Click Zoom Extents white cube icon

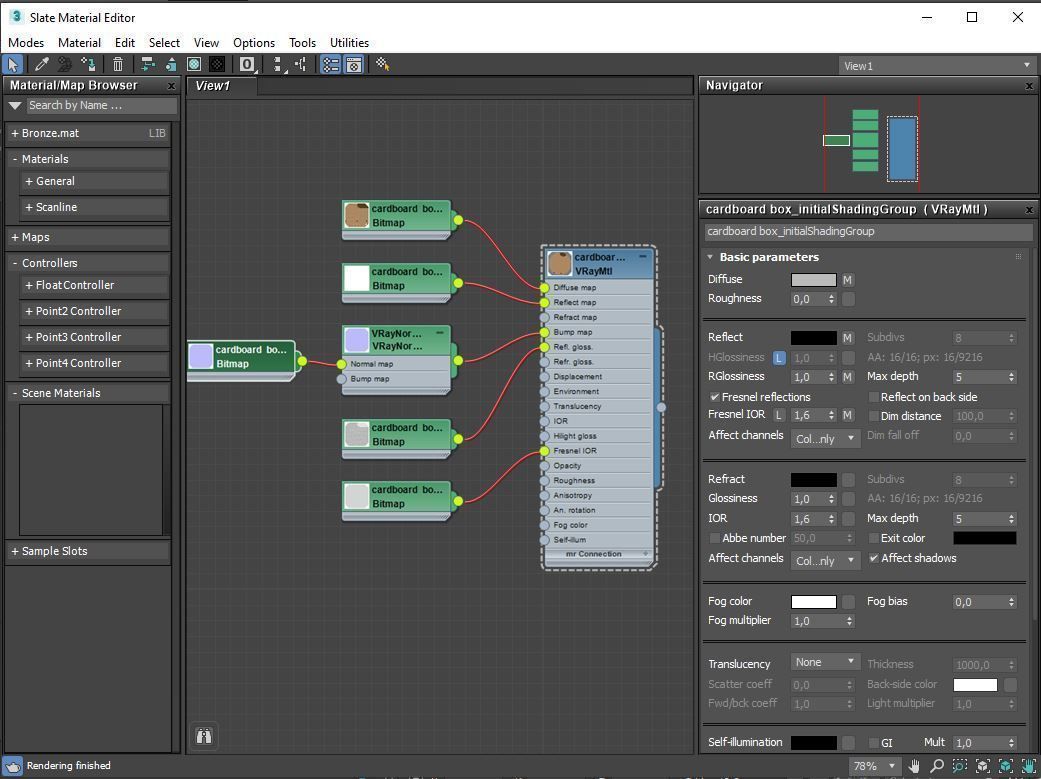coord(983,766)
